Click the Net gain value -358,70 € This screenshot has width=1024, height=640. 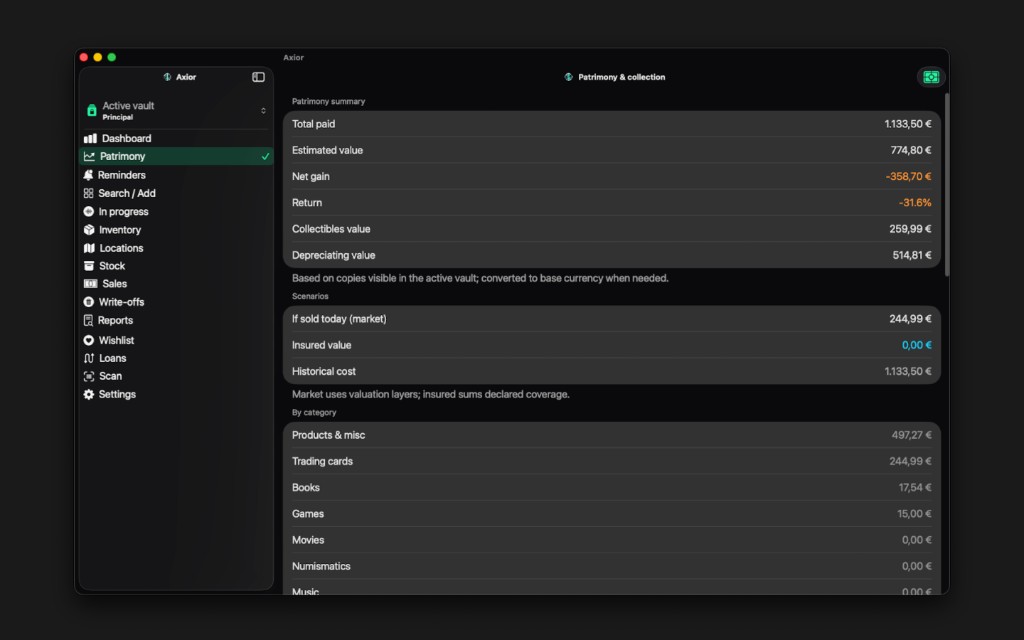(x=908, y=176)
